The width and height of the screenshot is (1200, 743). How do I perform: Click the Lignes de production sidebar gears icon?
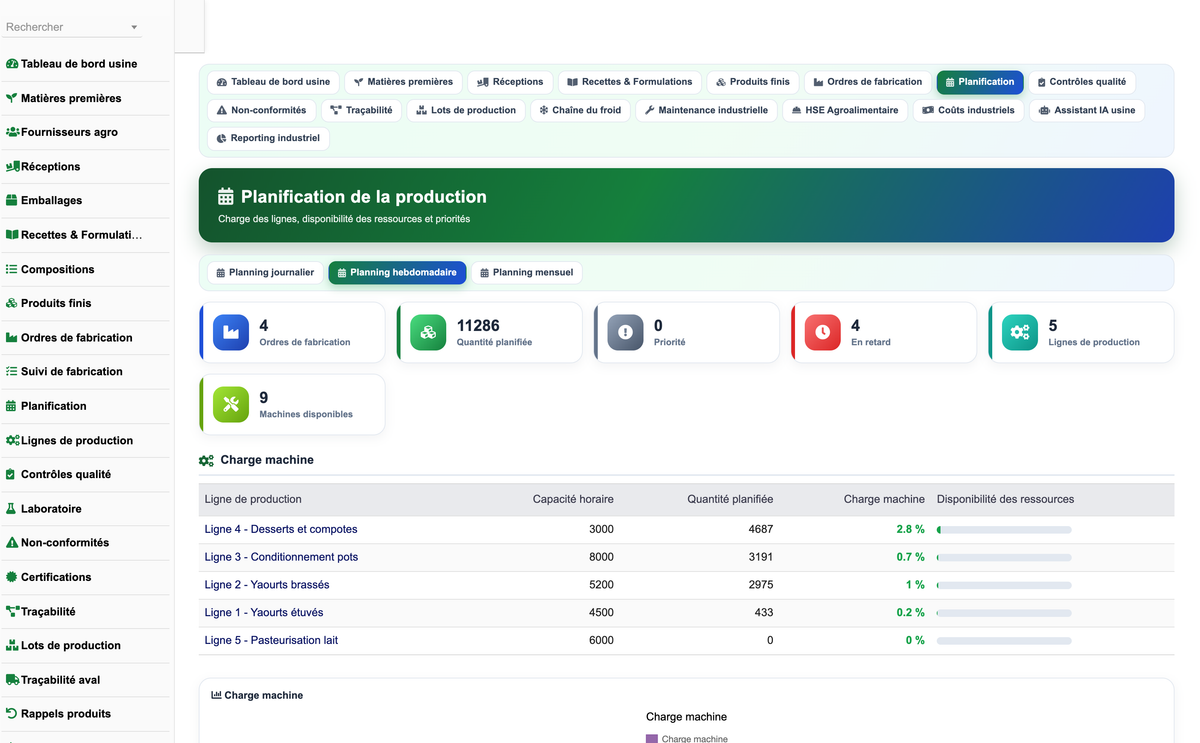[x=13, y=440]
